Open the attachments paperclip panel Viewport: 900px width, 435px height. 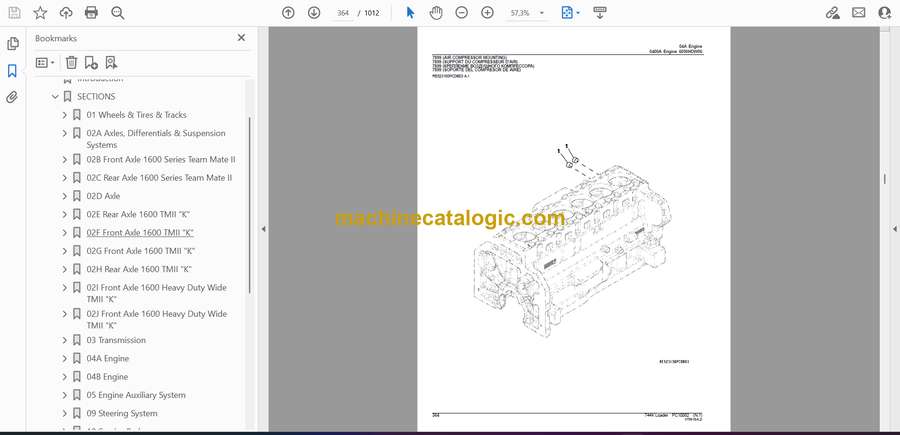(12, 97)
